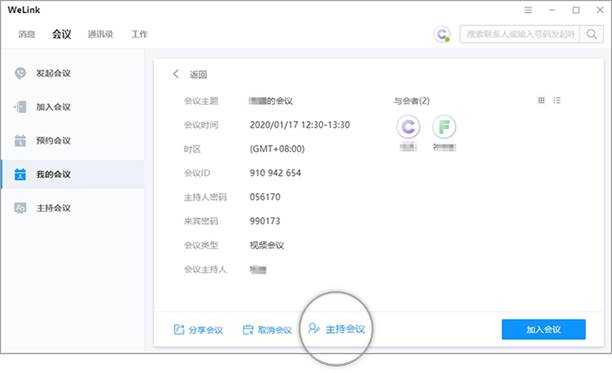Switch attendees to grid view
Viewport: 612px width, 373px height.
(x=541, y=101)
